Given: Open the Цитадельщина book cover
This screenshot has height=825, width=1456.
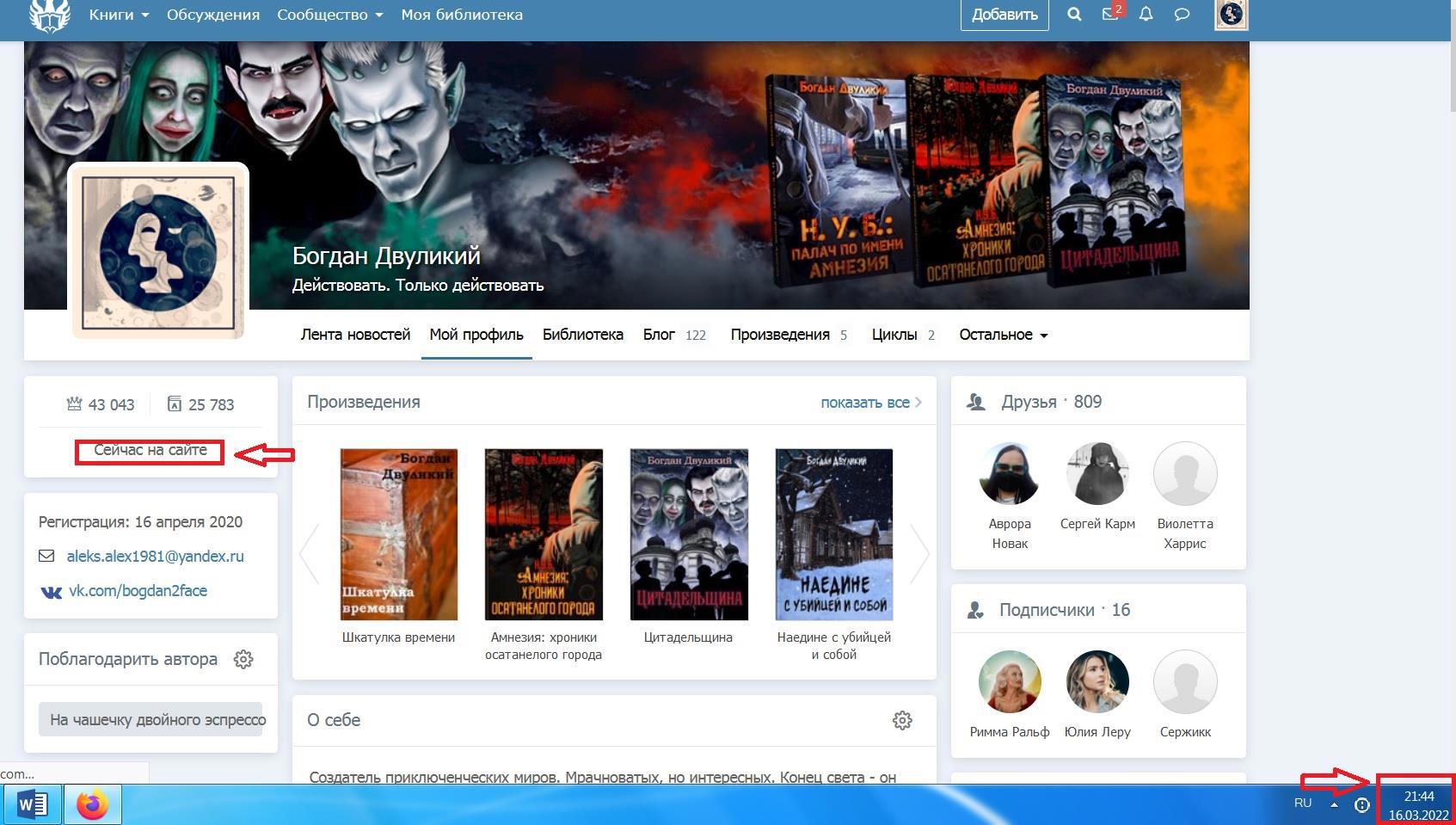Looking at the screenshot, I should point(689,534).
